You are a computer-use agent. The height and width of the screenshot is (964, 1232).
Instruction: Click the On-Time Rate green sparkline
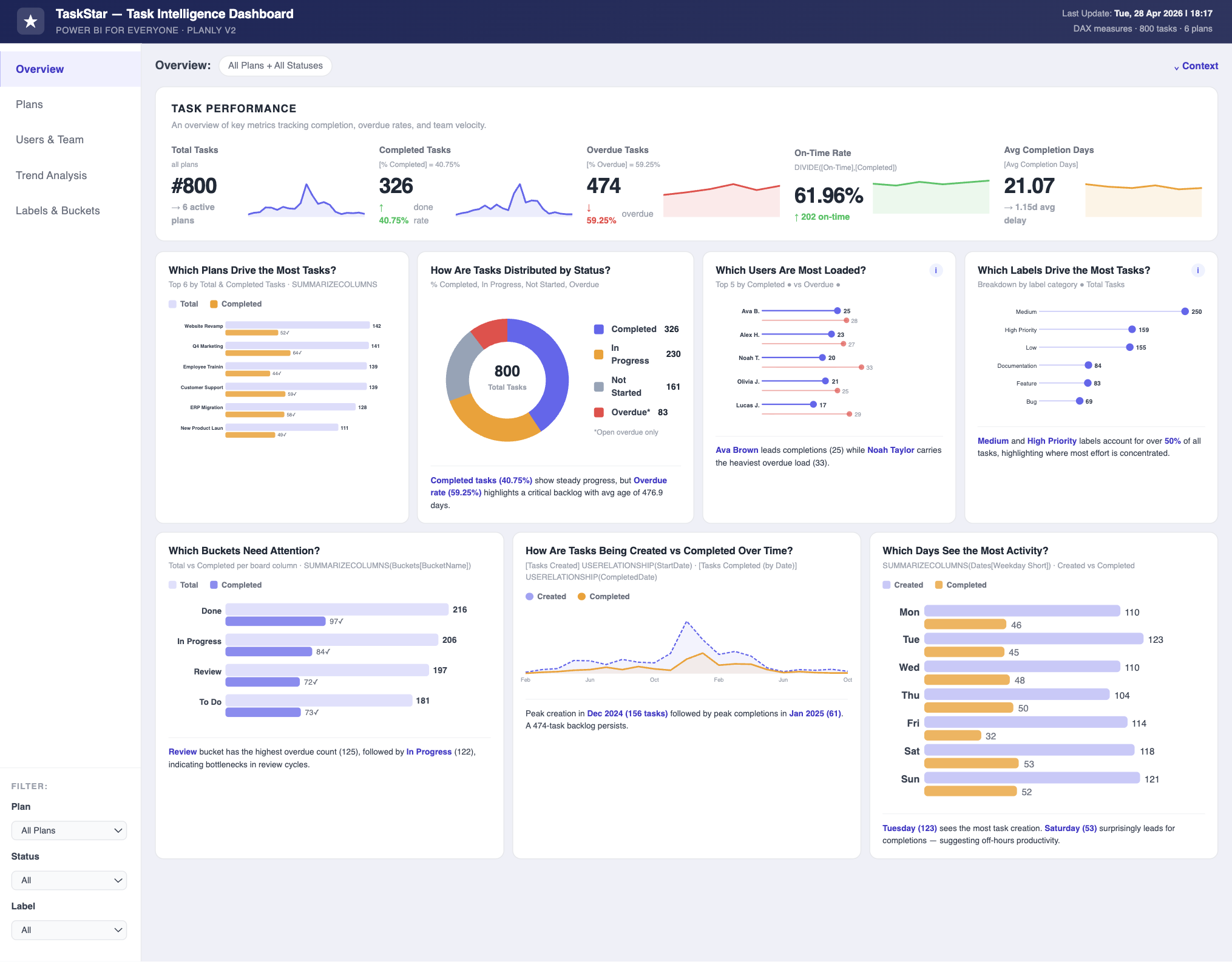pyautogui.click(x=931, y=197)
